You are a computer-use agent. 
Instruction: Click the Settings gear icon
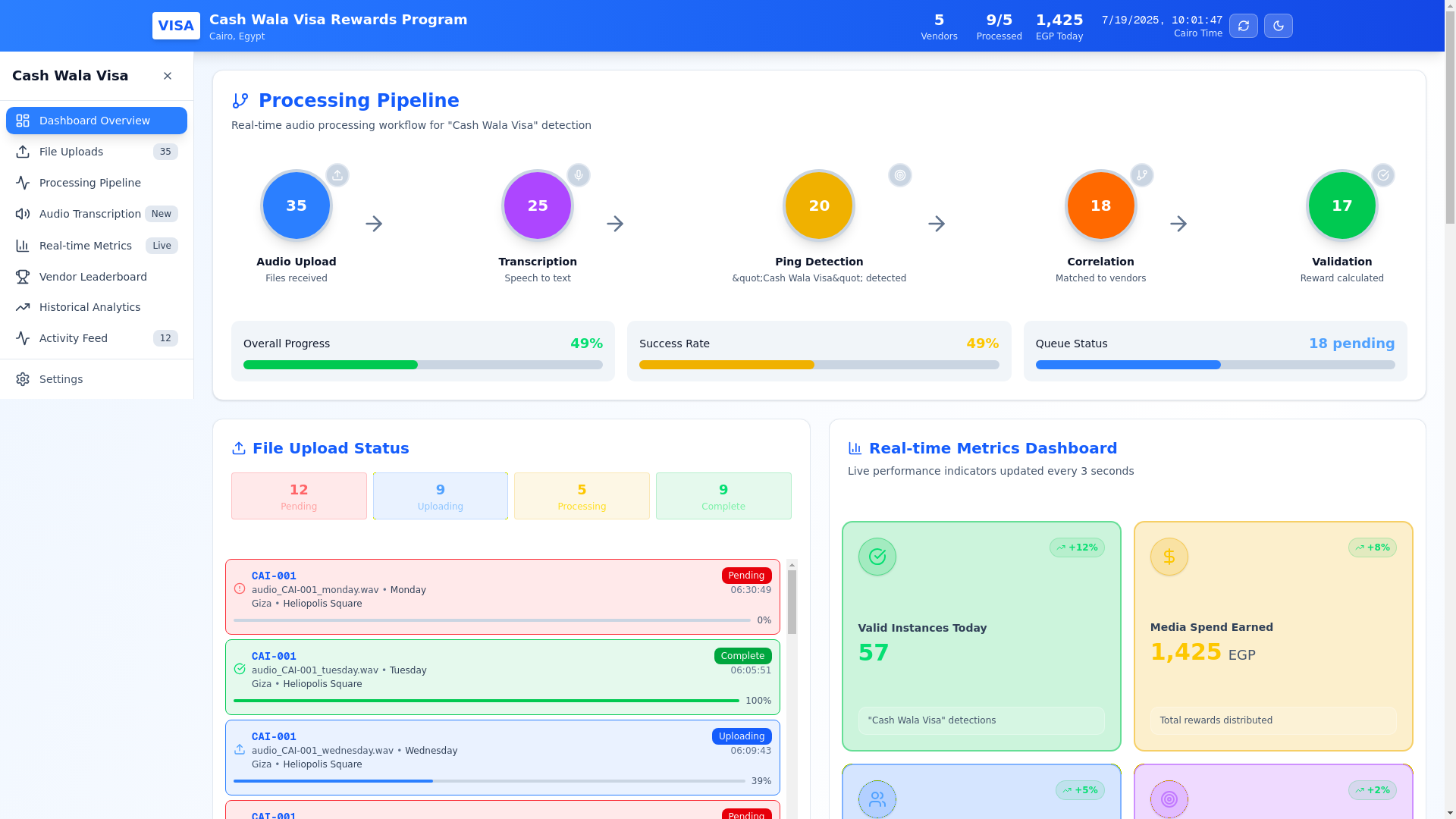[x=23, y=379]
